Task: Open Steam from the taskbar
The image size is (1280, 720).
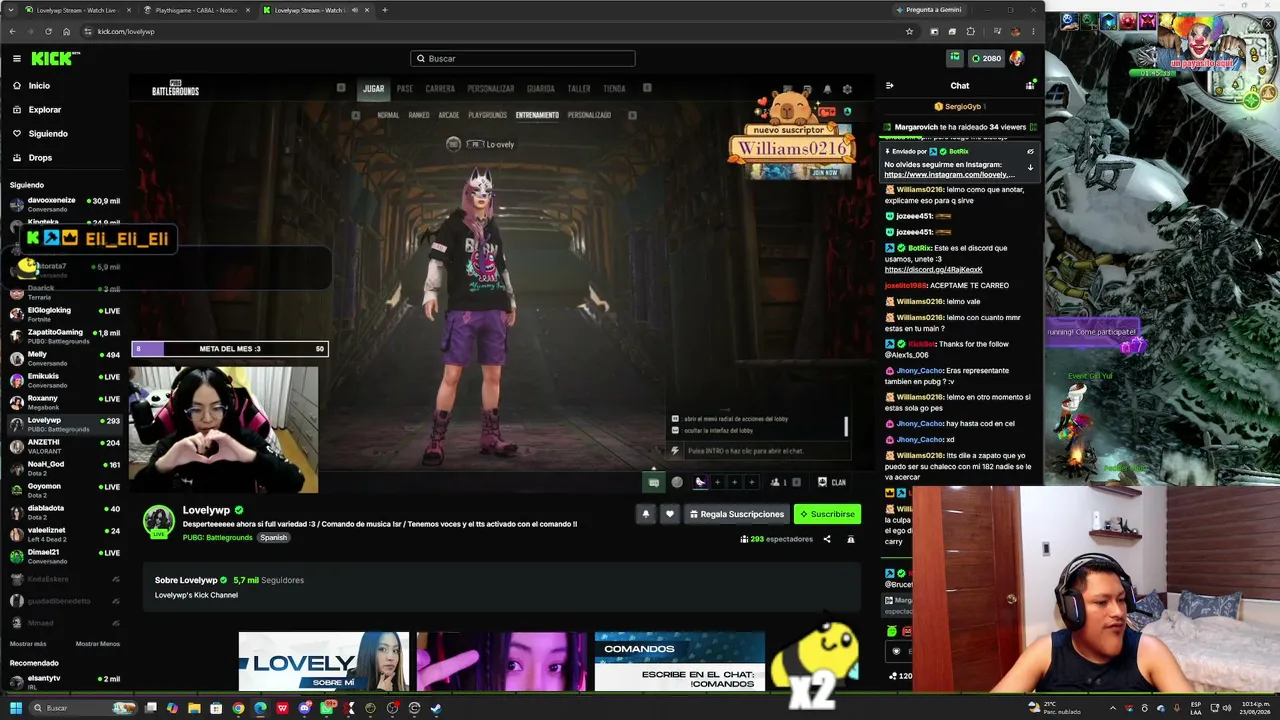Action: coord(436,708)
